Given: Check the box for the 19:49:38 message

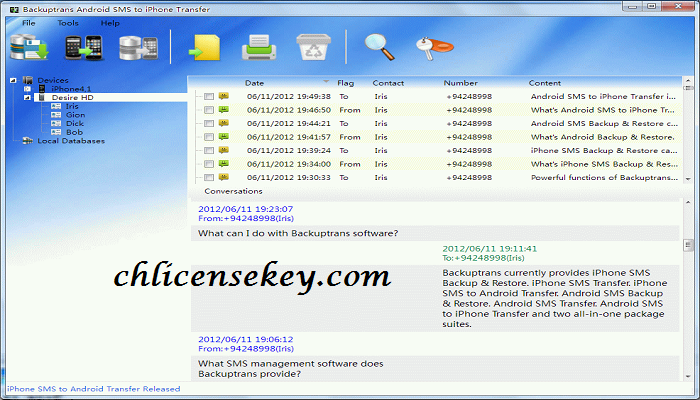Looking at the screenshot, I should pos(209,96).
